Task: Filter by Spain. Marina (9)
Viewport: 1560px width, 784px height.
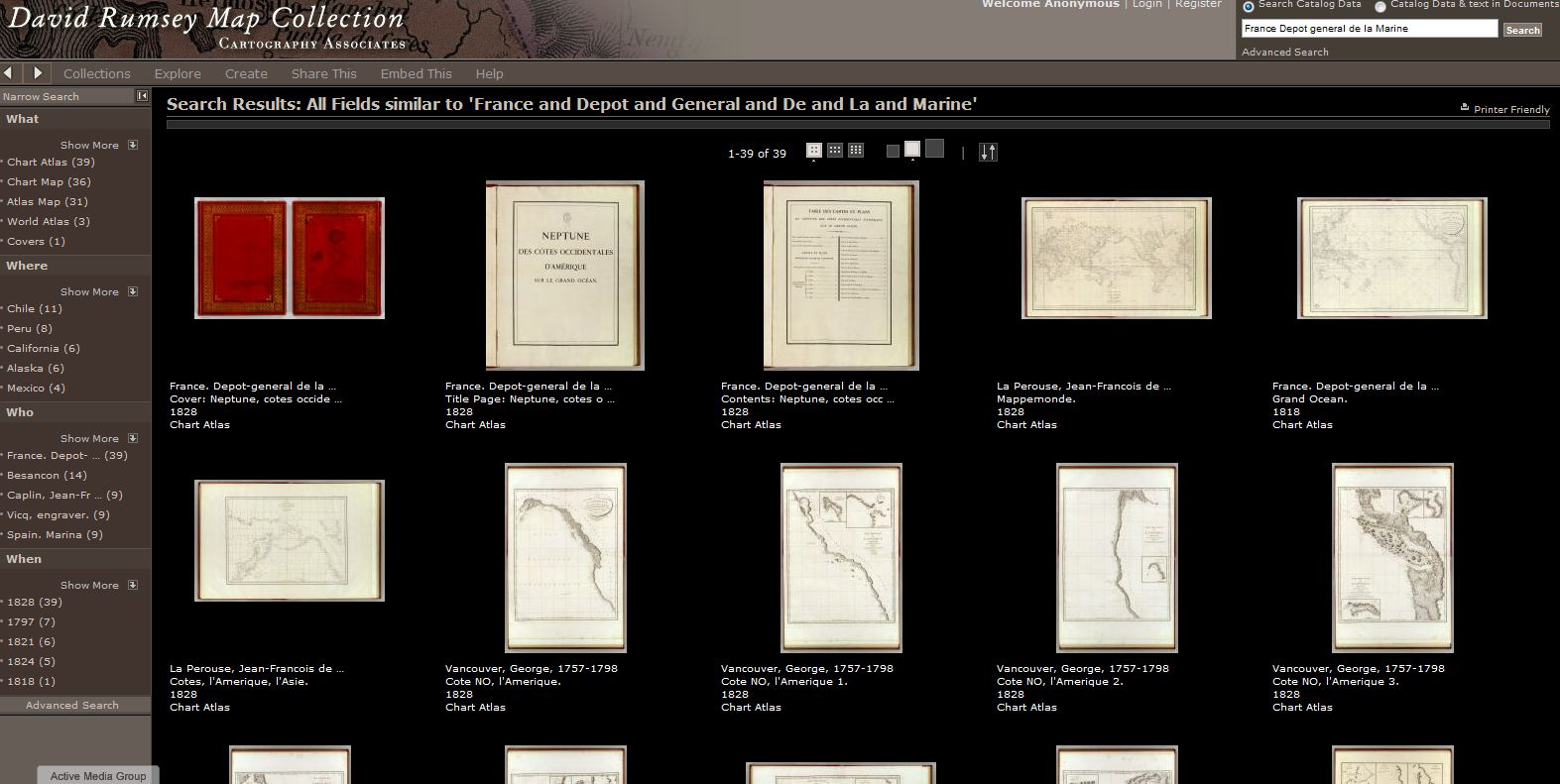Action: pyautogui.click(x=55, y=534)
